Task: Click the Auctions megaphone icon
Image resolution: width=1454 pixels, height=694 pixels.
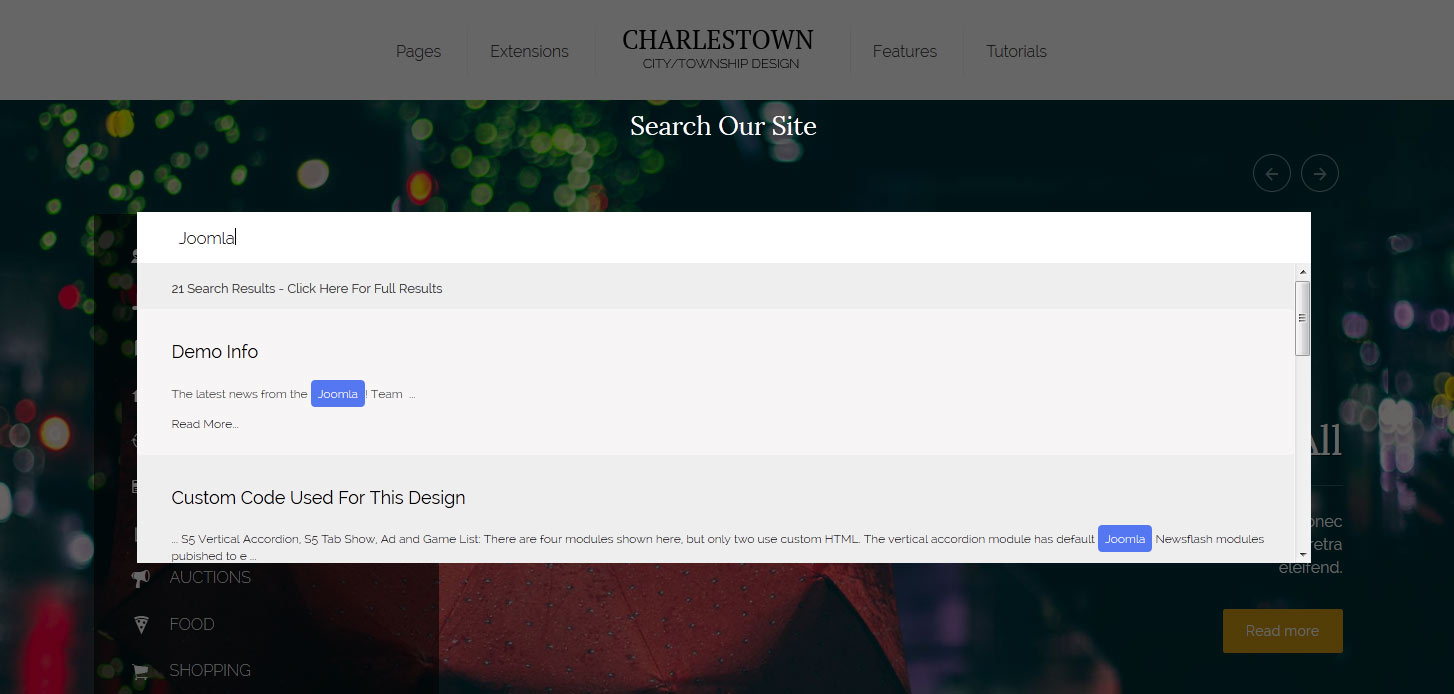Action: [141, 578]
